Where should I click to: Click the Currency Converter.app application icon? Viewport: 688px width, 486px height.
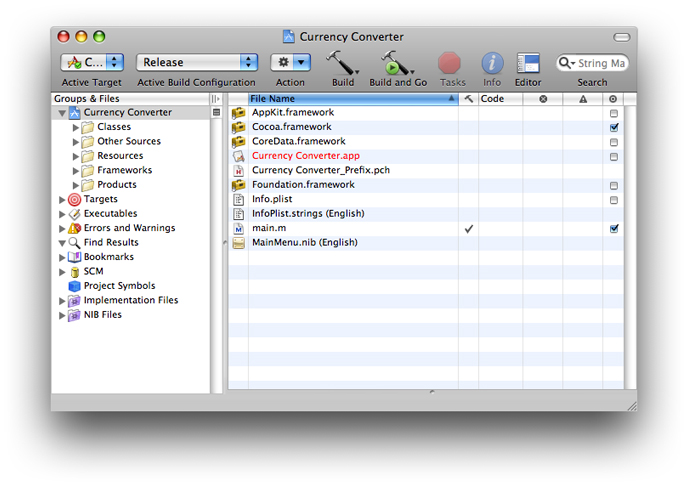click(239, 156)
